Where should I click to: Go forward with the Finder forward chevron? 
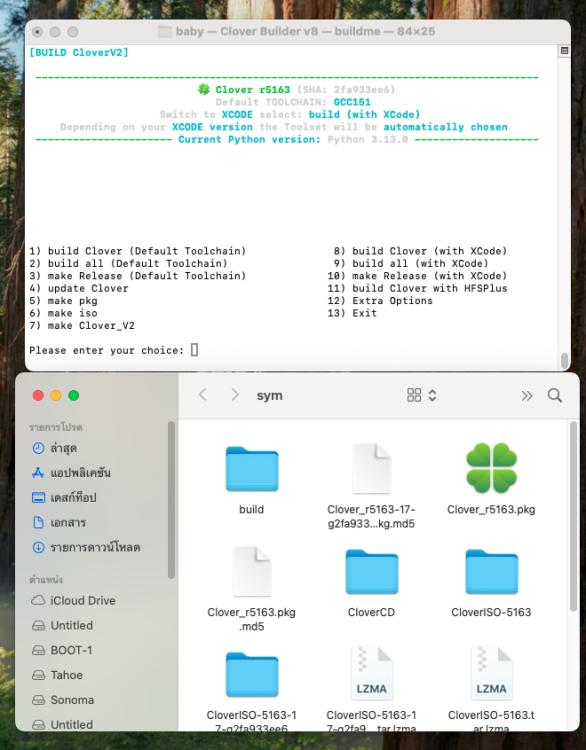click(234, 395)
